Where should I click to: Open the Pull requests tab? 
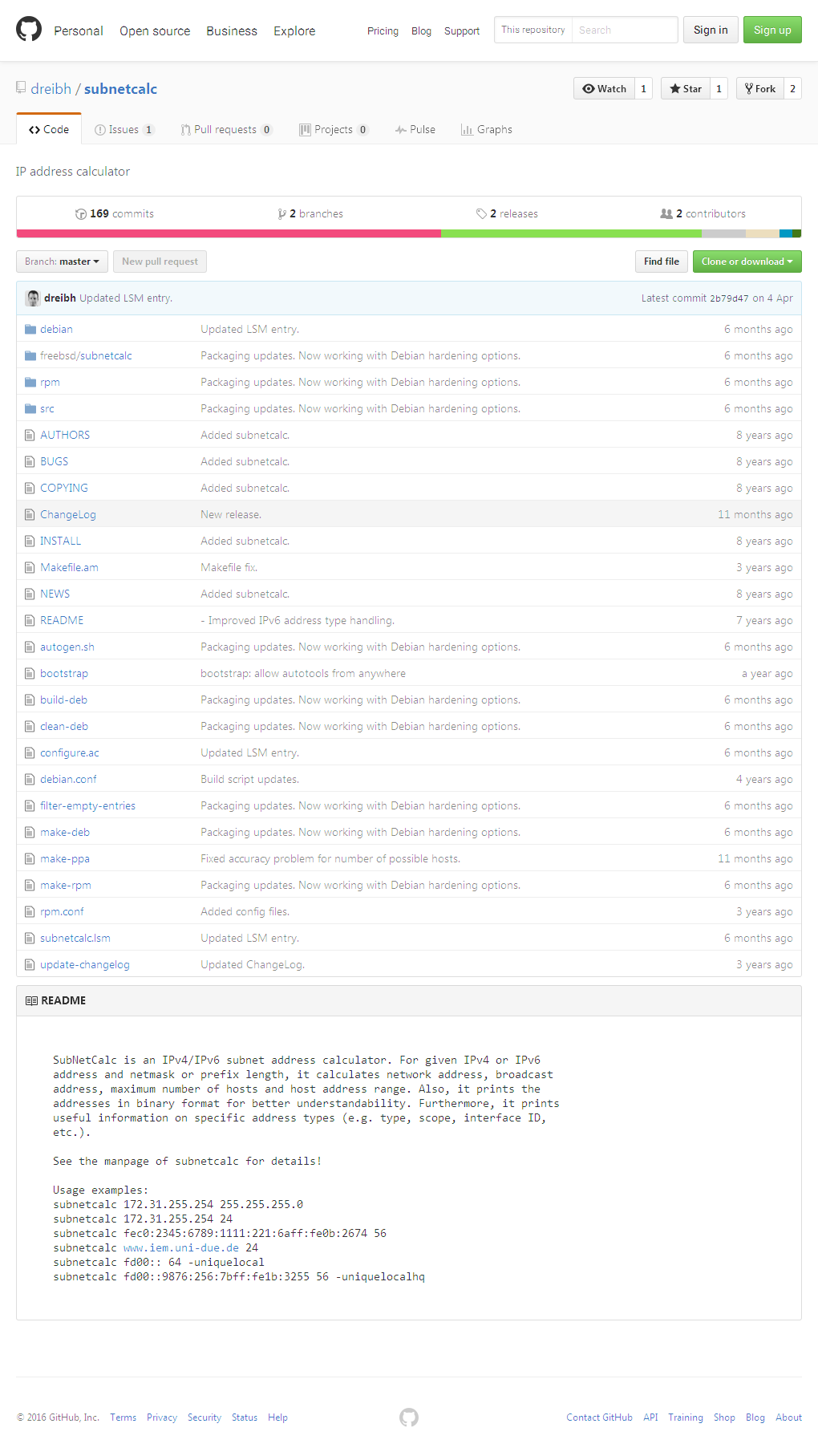pos(225,129)
